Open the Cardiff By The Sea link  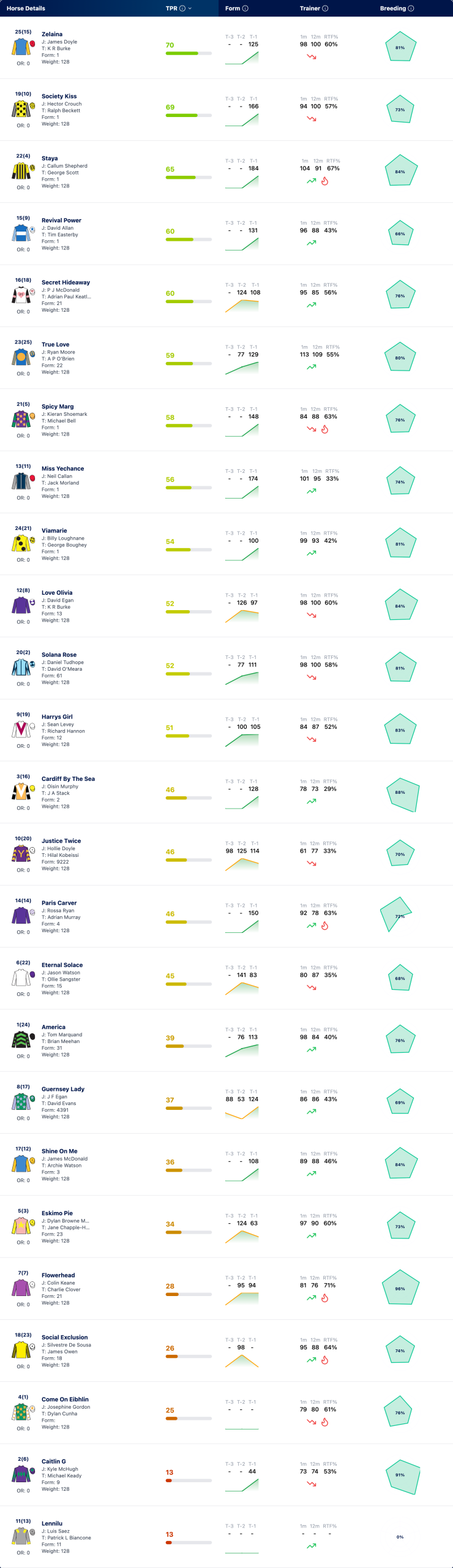(68, 779)
